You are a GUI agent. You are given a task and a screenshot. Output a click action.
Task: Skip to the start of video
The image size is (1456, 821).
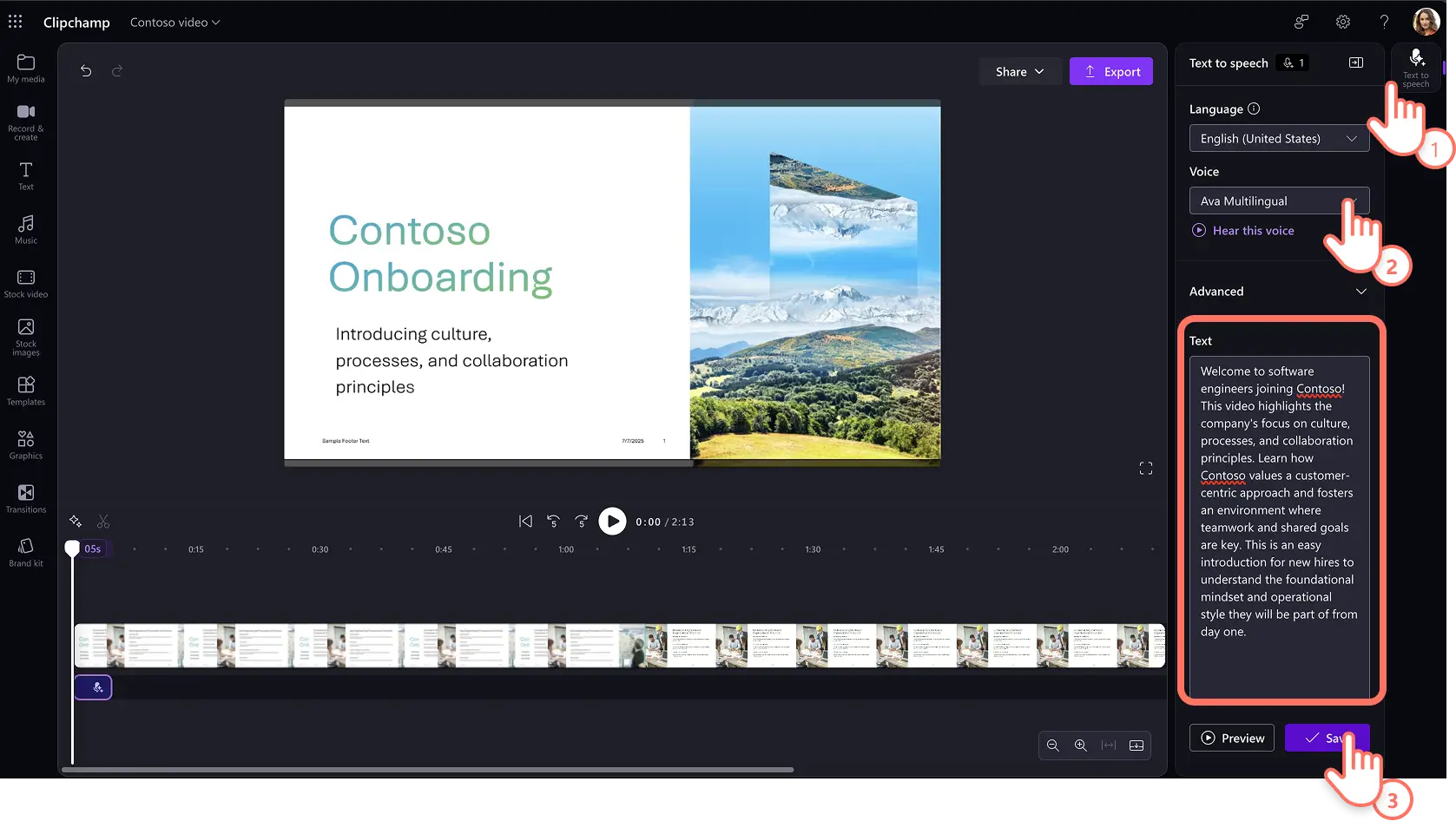tap(525, 521)
